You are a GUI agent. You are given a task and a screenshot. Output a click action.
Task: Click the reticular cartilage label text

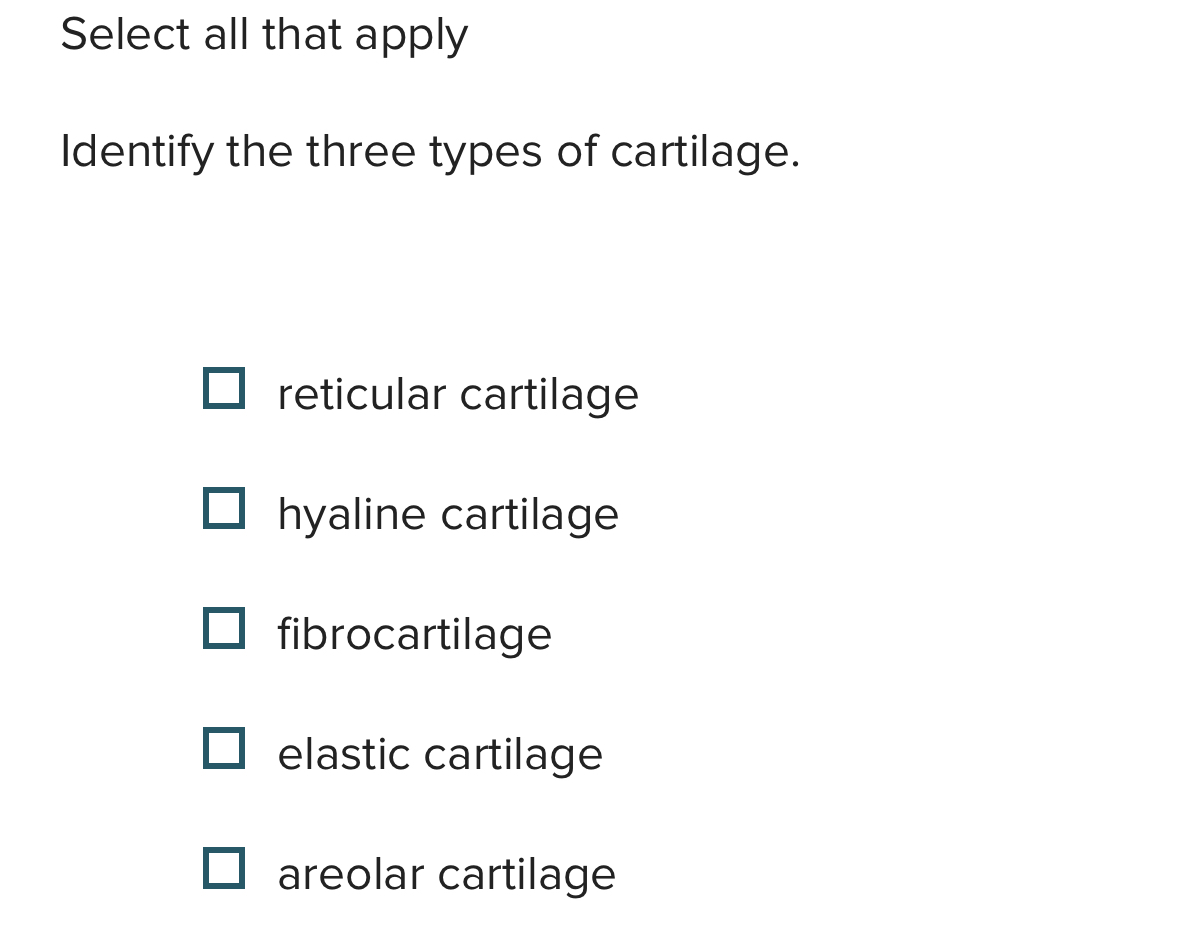tap(458, 394)
